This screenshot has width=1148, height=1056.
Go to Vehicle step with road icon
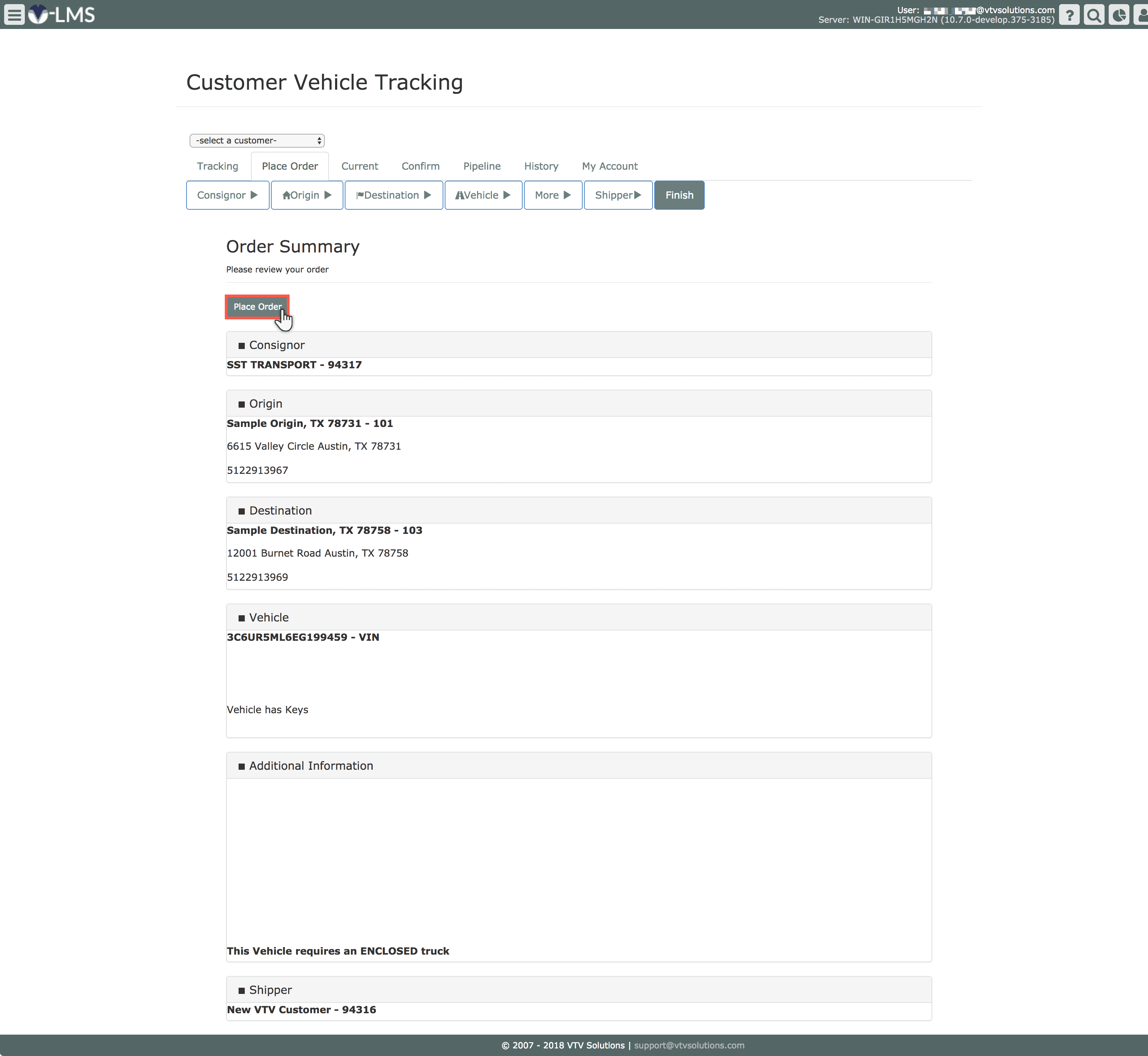click(483, 196)
